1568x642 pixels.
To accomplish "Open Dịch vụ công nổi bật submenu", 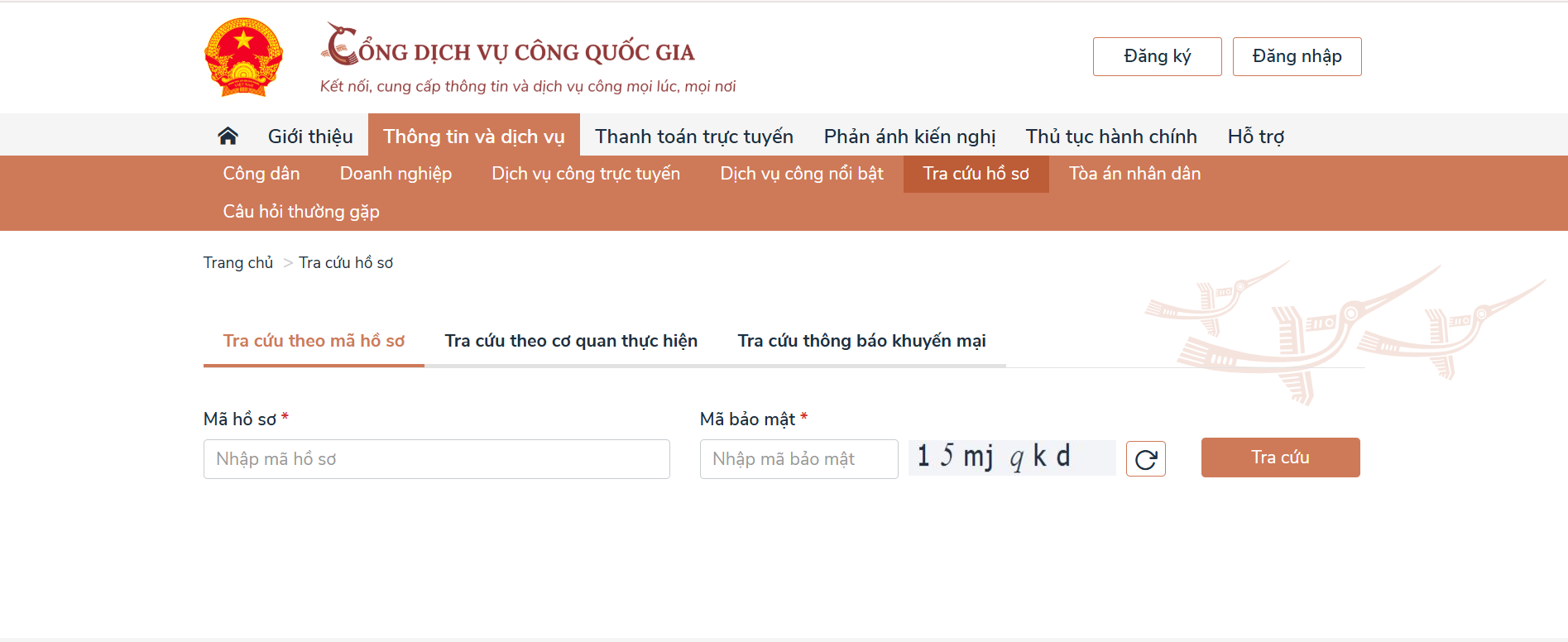I will click(802, 174).
